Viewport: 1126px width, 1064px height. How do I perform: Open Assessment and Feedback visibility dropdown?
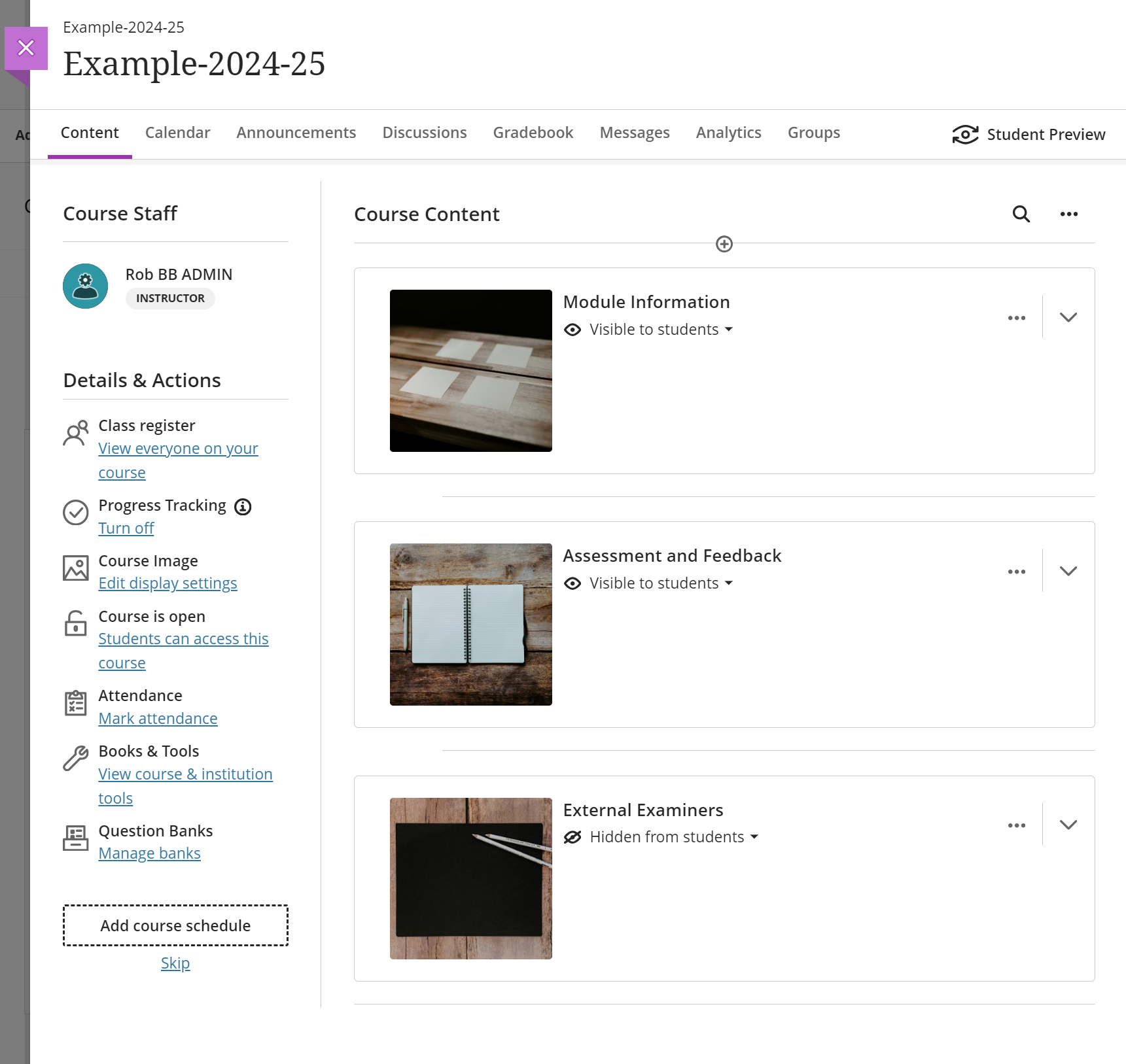(661, 583)
